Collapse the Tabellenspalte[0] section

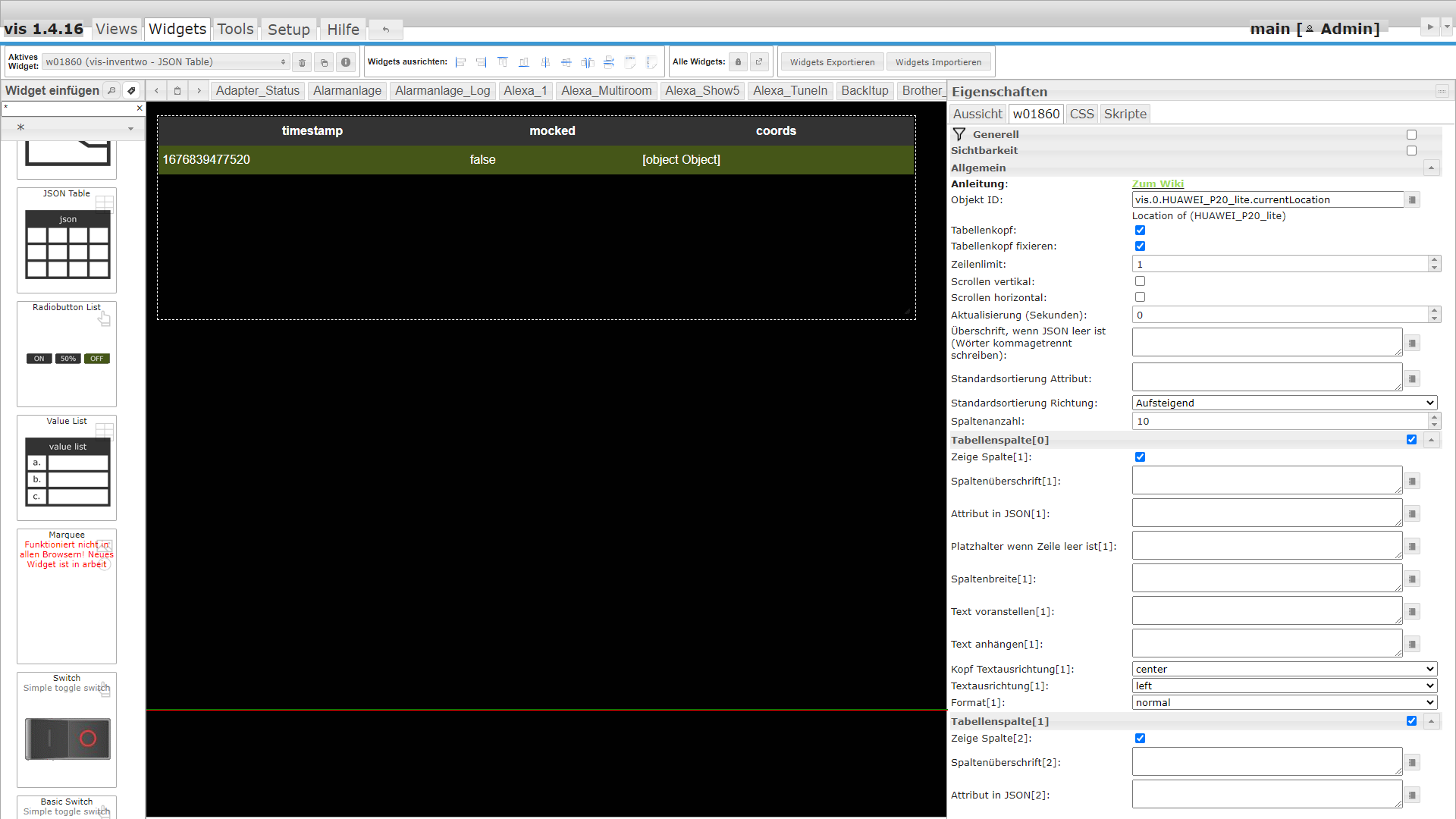[1431, 440]
